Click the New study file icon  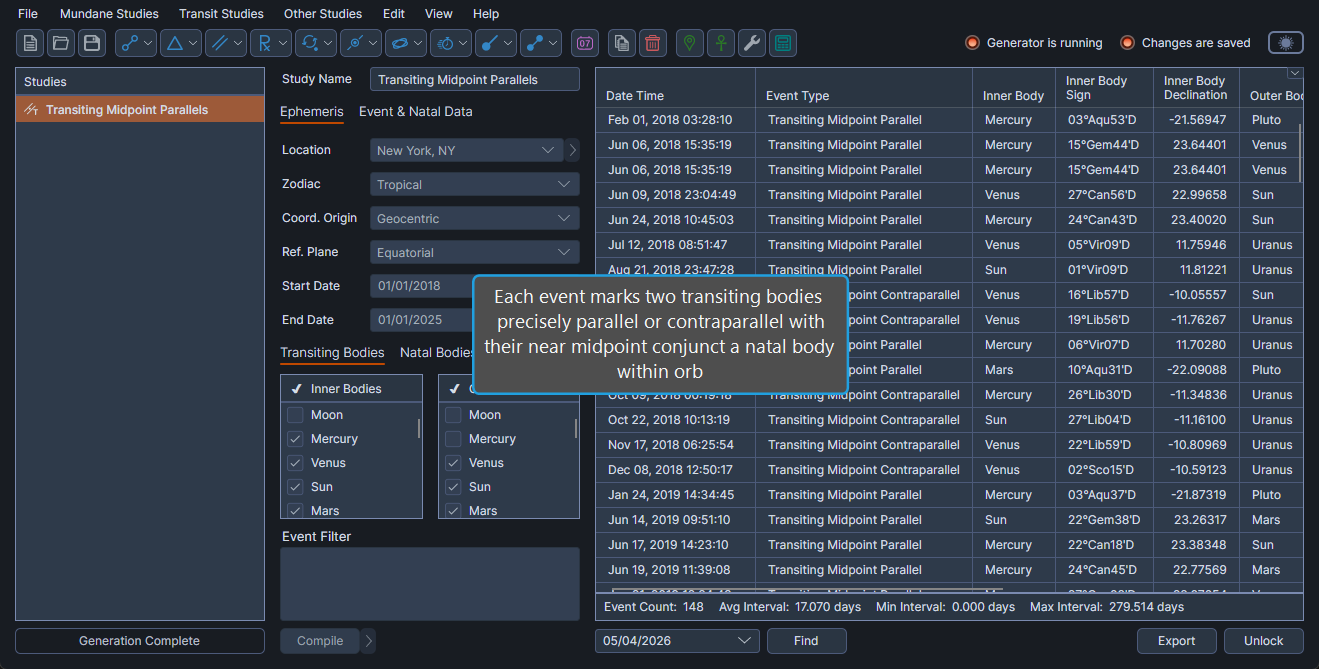[x=30, y=43]
